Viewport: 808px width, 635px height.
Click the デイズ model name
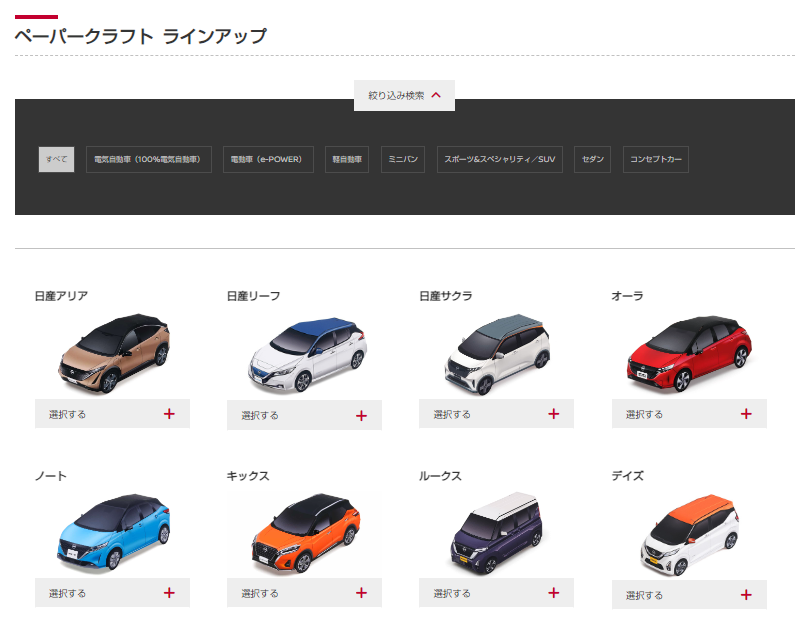coord(628,476)
